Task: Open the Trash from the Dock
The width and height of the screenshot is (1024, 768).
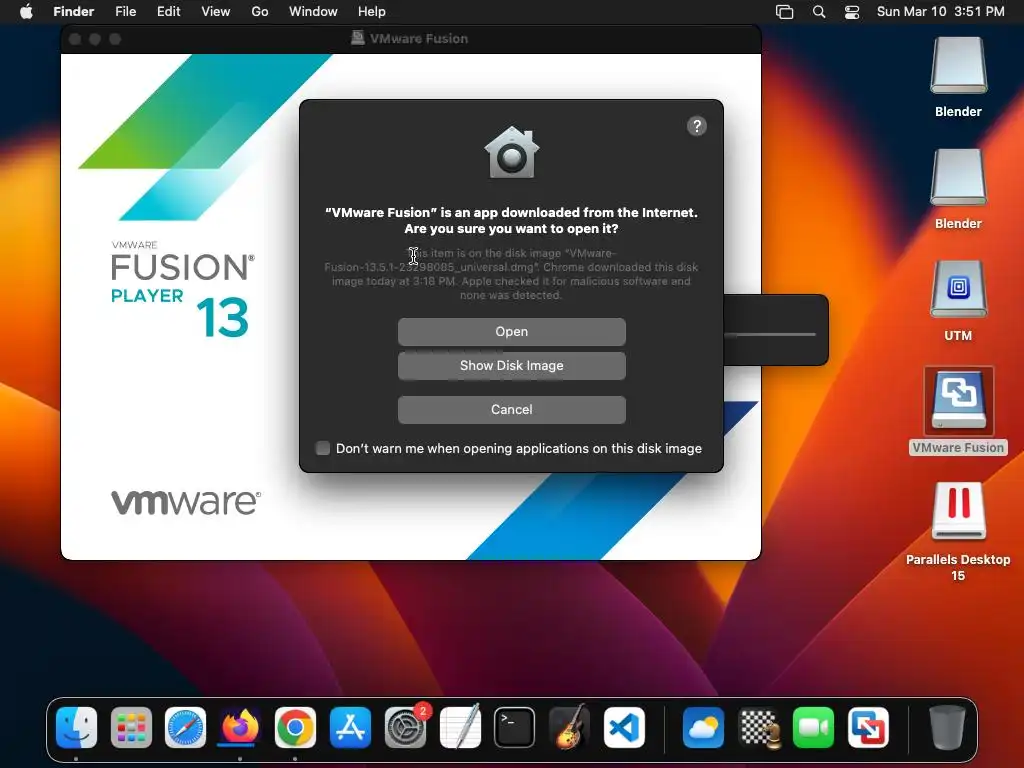Action: pyautogui.click(x=947, y=728)
